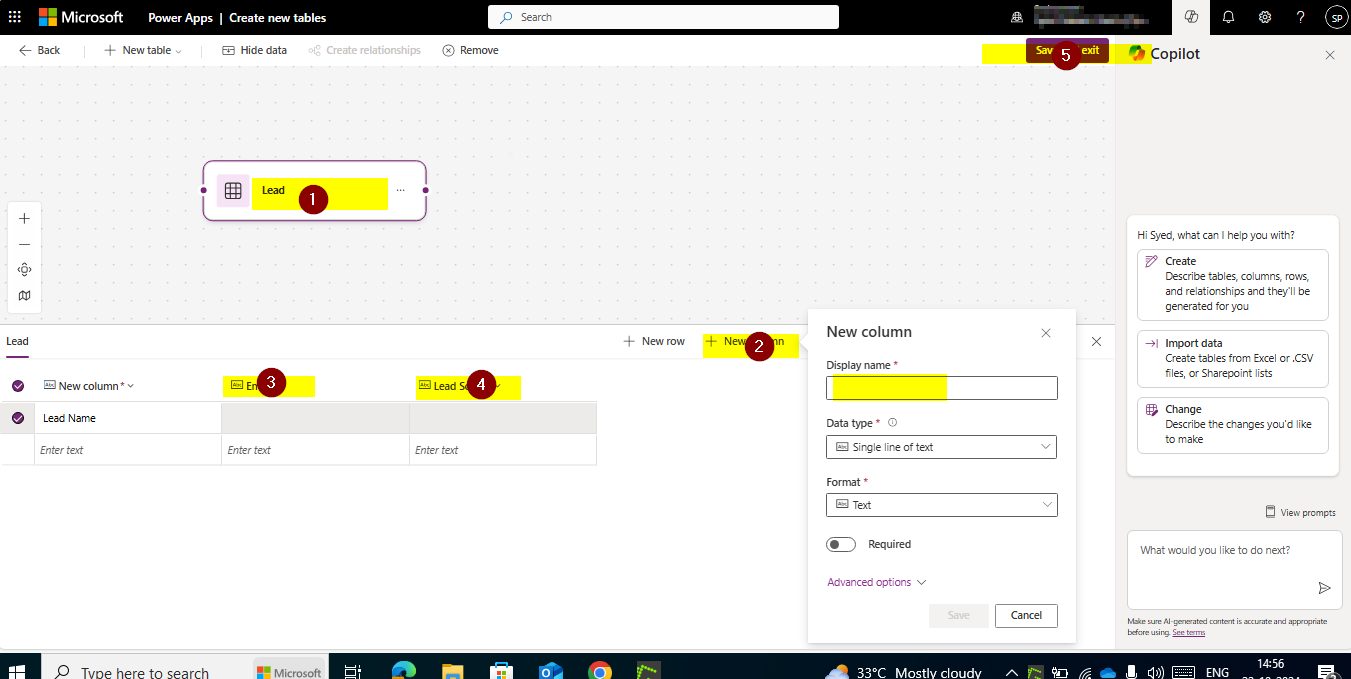Open the Format dropdown showing Text
This screenshot has width=1351, height=679.
click(x=941, y=504)
